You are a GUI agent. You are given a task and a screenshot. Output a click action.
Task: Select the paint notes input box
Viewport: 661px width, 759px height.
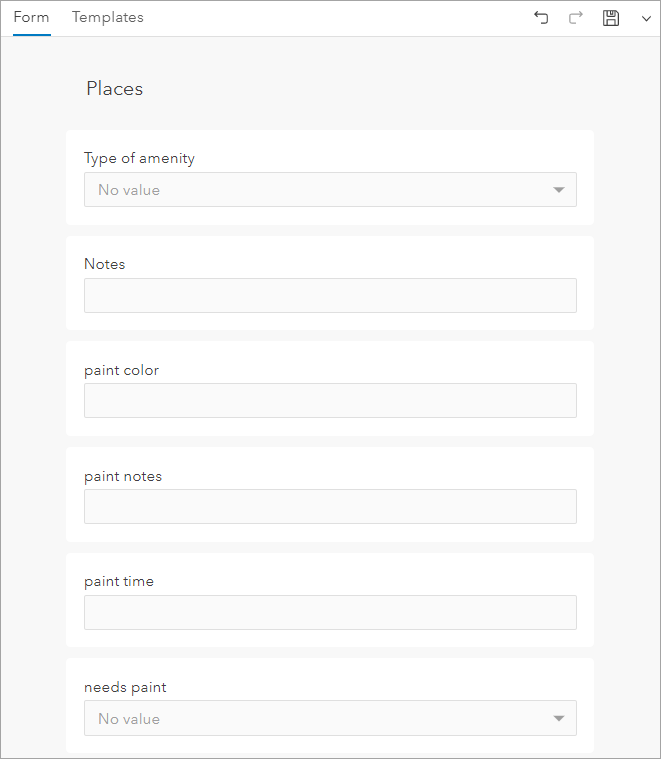(x=330, y=507)
